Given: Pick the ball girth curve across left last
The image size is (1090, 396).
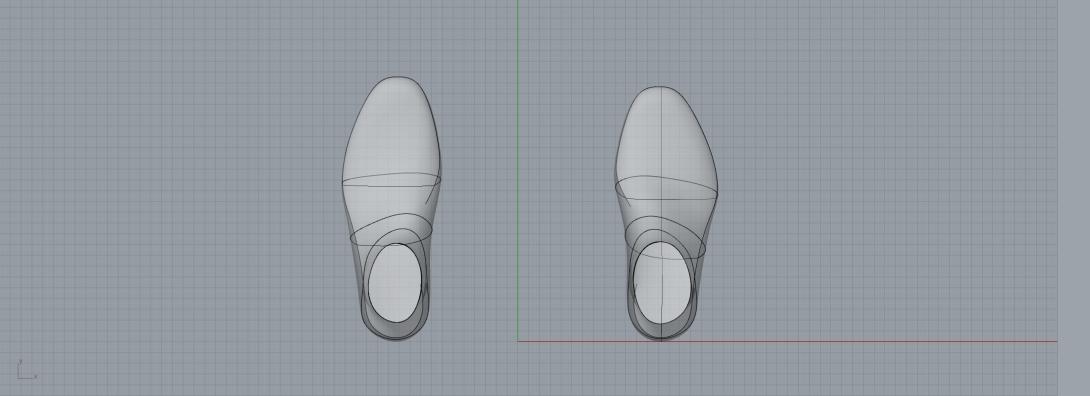Looking at the screenshot, I should point(391,181).
